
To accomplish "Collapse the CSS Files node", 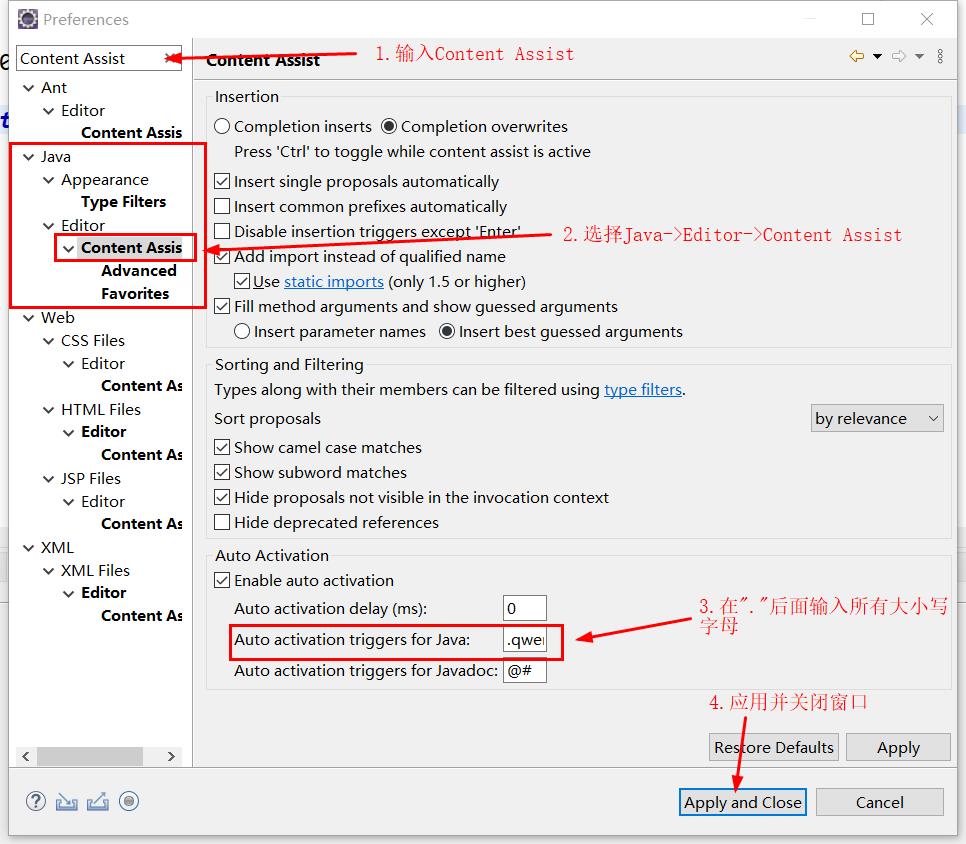I will [49, 341].
